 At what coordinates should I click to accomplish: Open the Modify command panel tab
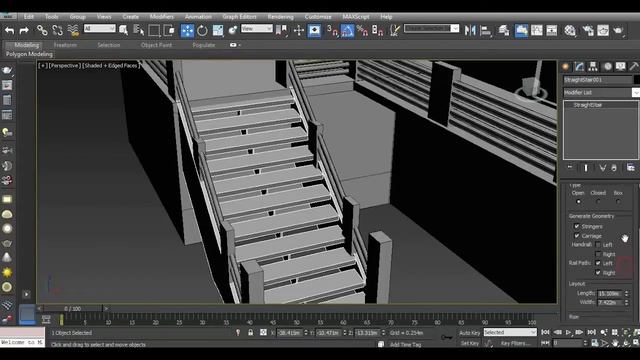[580, 67]
